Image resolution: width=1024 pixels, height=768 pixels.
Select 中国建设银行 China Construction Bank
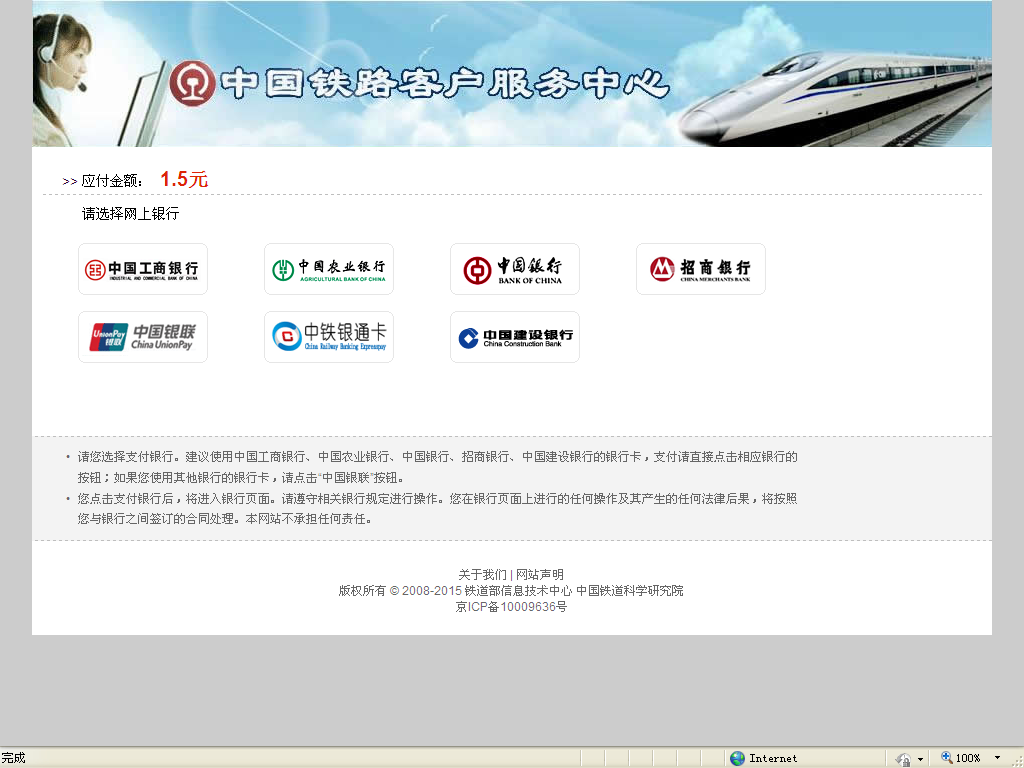(x=515, y=337)
